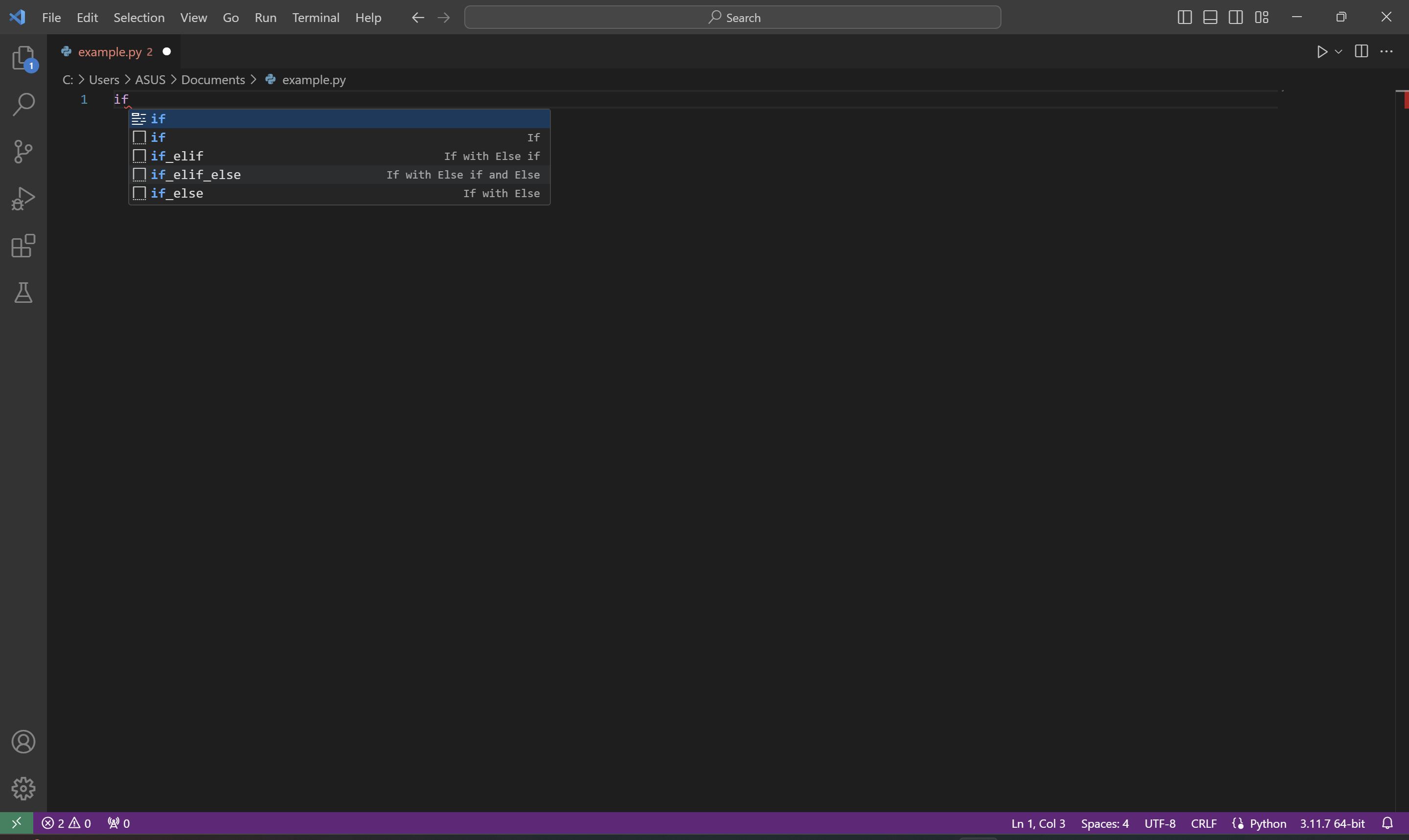Open the Extensions marketplace view
The width and height of the screenshot is (1409, 840).
tap(23, 246)
